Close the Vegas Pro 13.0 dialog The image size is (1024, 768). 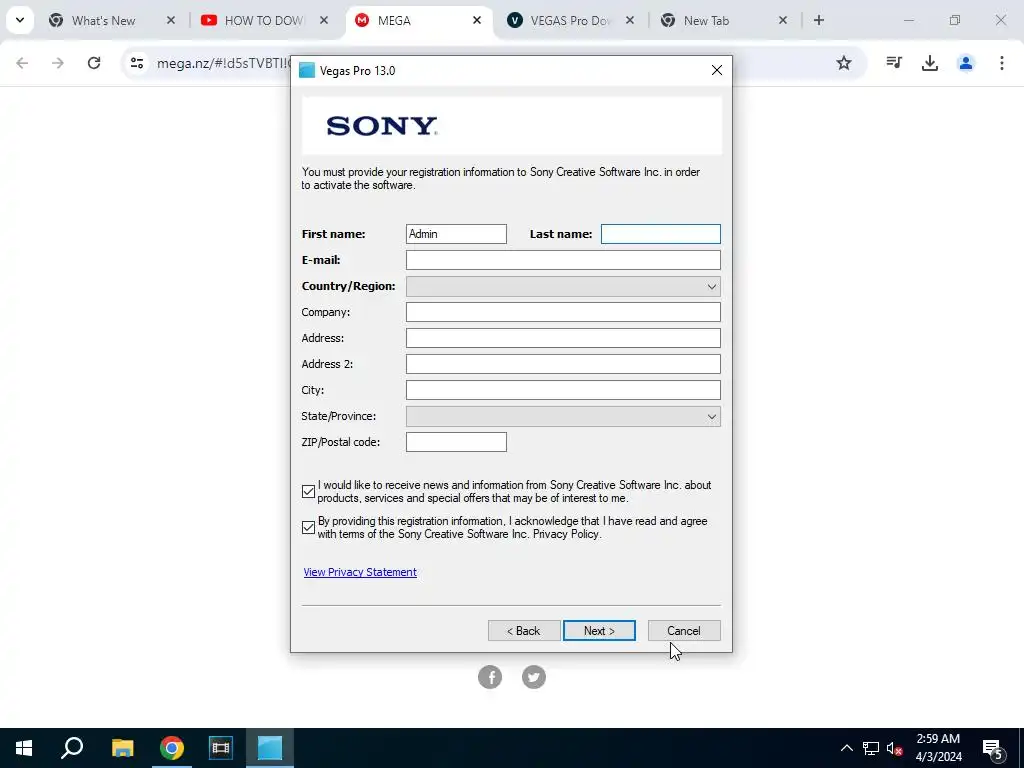coord(716,71)
